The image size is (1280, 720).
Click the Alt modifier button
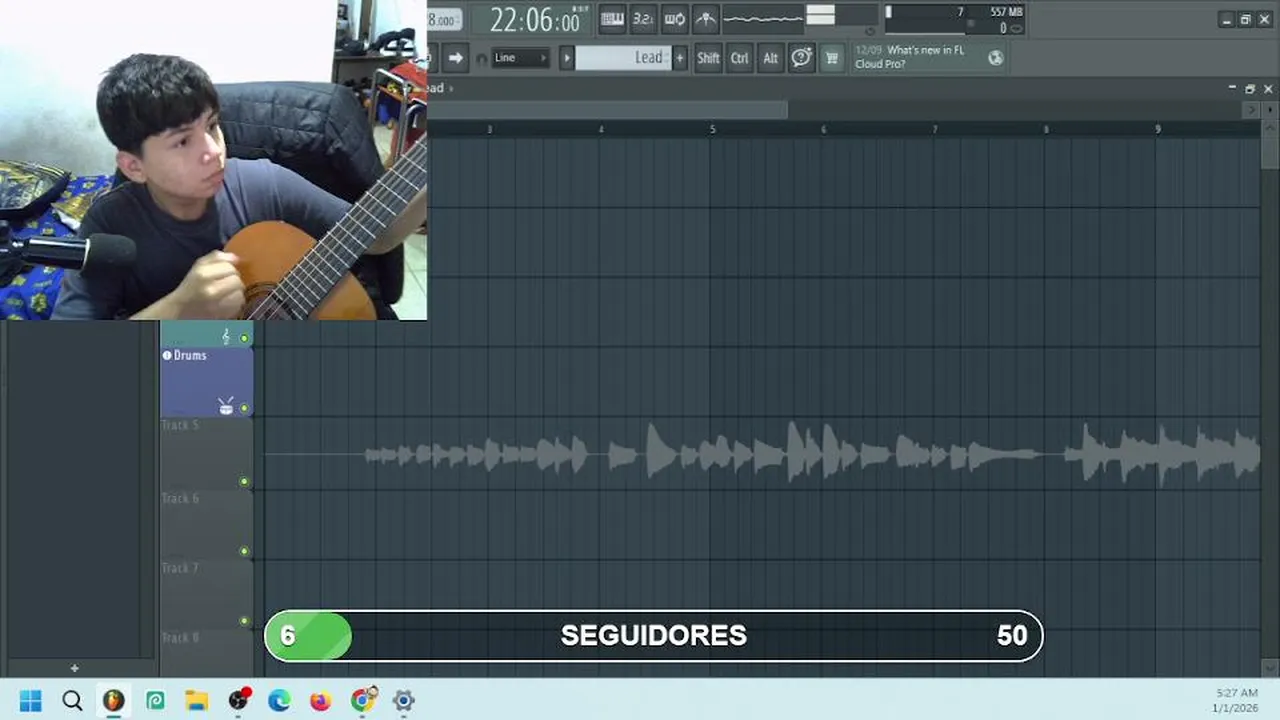point(770,58)
